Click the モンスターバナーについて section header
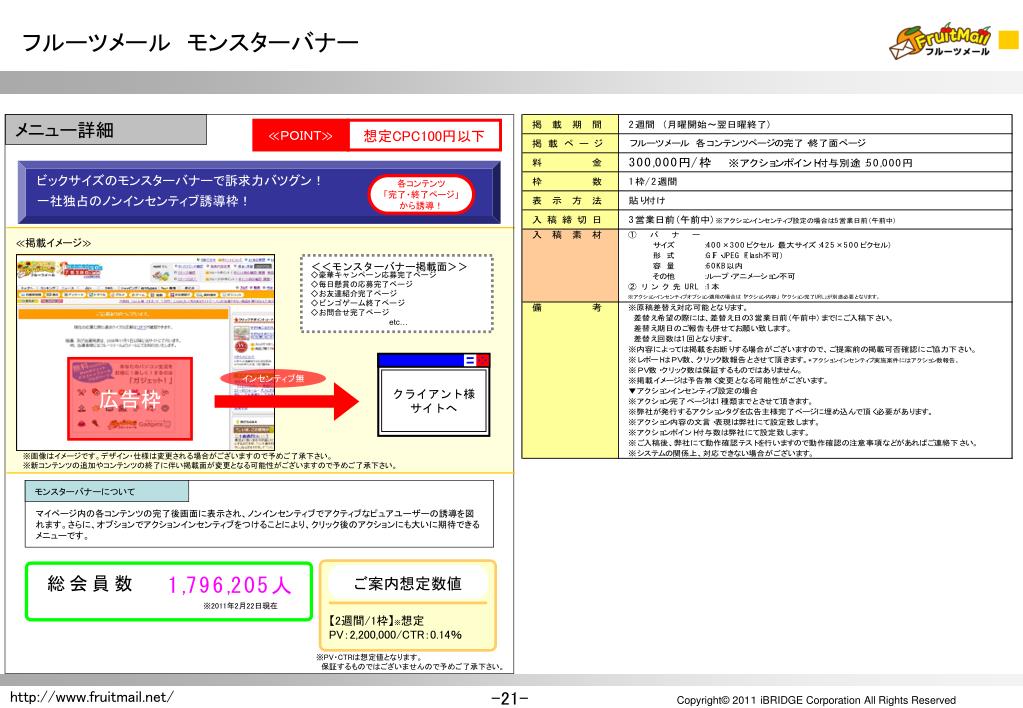1023x708 pixels. [x=107, y=491]
